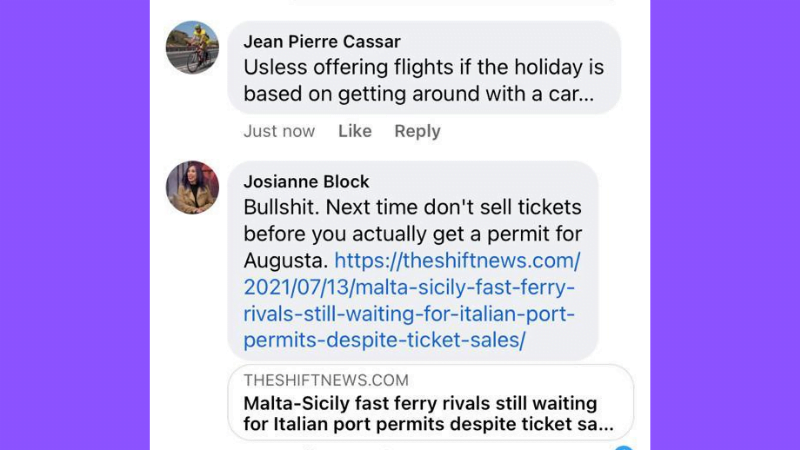Click the THESHIFTNEWS.COM domain label in preview
Screen dimensions: 800x450
point(326,381)
